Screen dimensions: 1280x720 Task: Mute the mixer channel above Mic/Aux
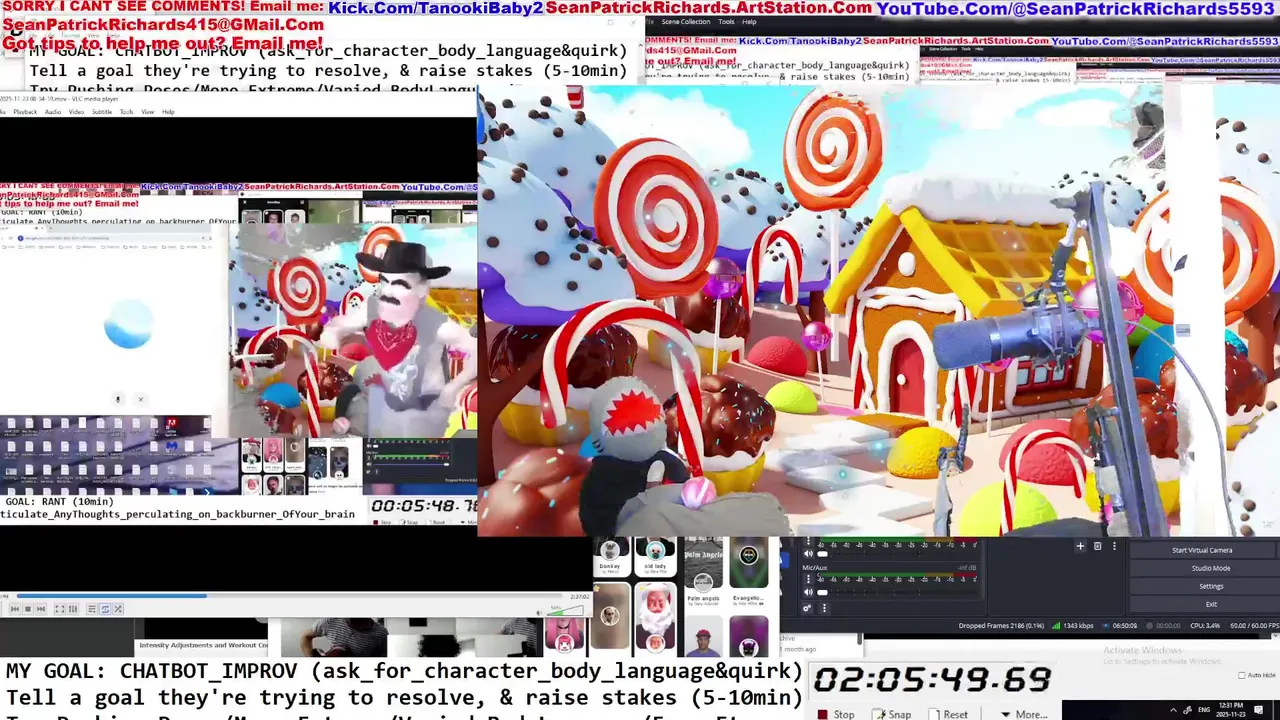click(x=809, y=553)
